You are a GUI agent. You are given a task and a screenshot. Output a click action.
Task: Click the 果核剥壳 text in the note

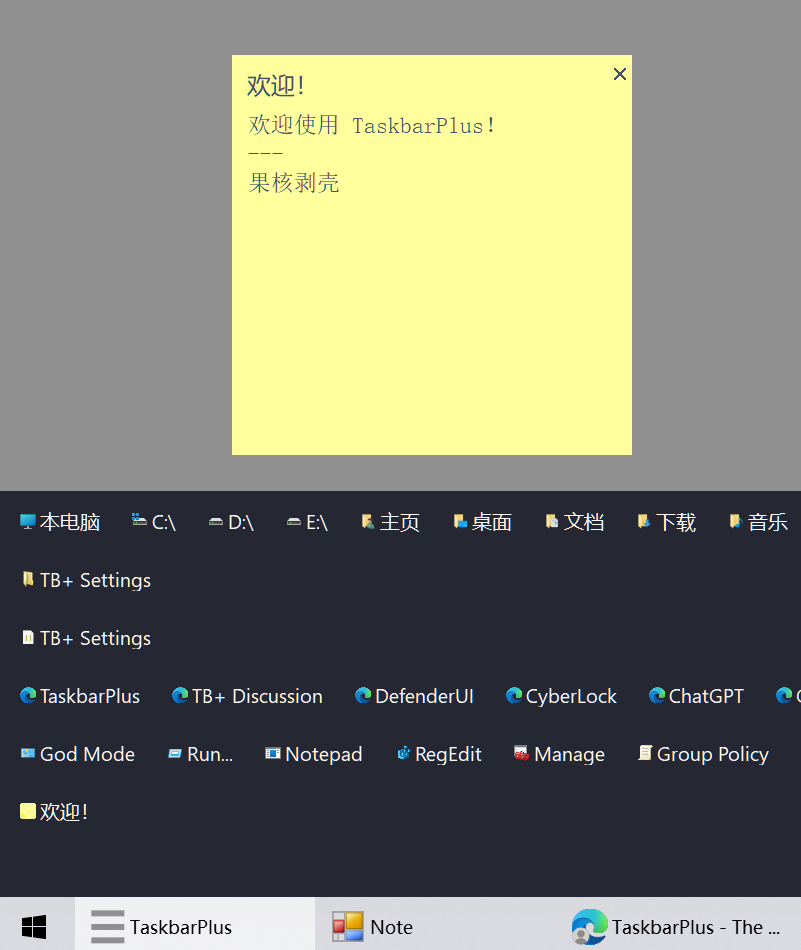294,182
